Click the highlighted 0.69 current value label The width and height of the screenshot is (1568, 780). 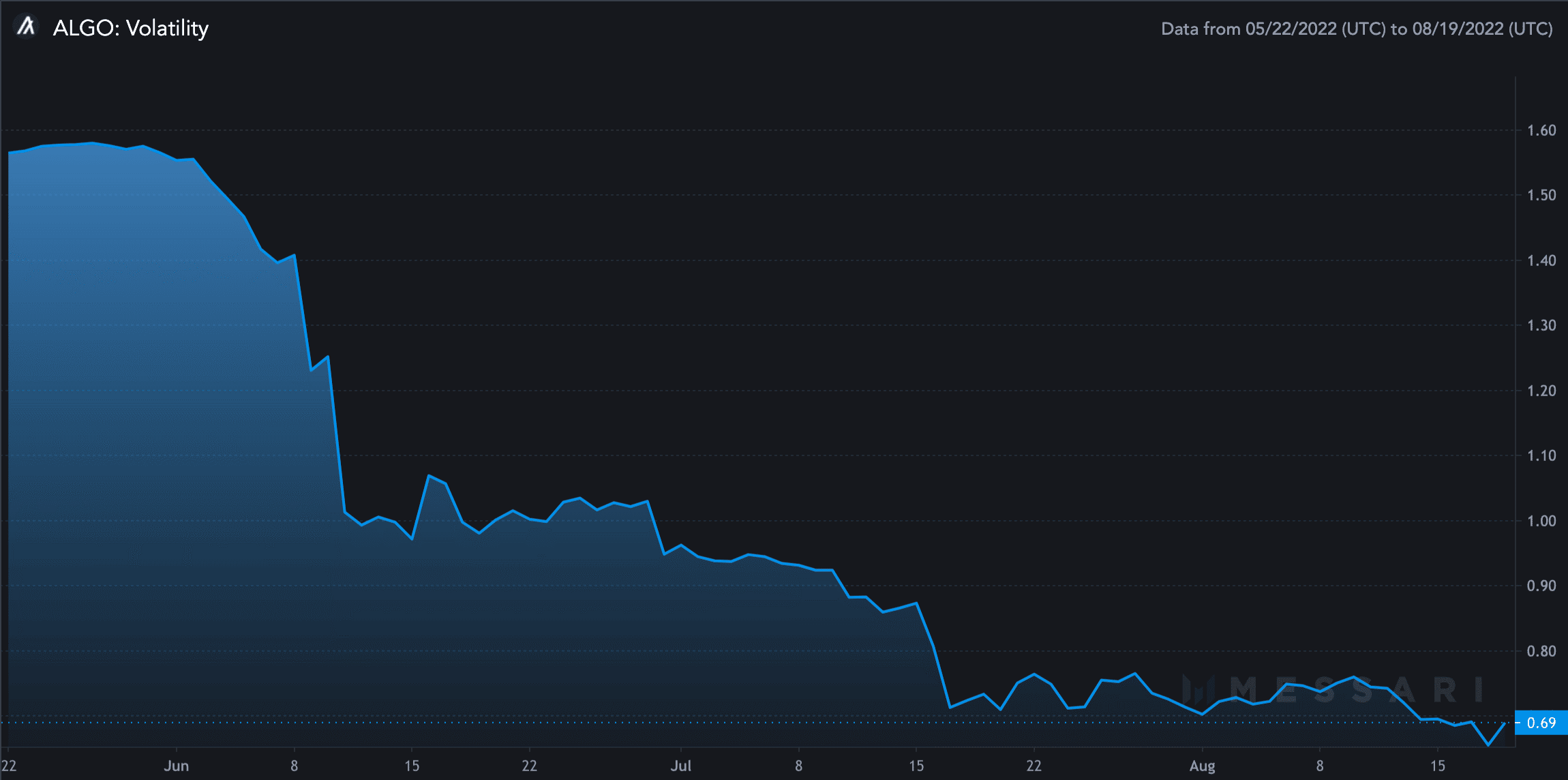tap(1541, 723)
